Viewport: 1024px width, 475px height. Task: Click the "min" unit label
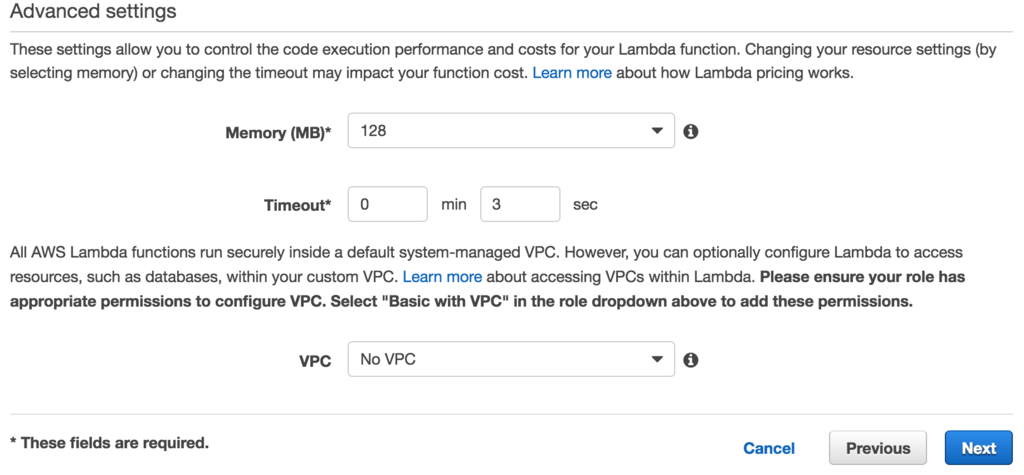click(454, 204)
